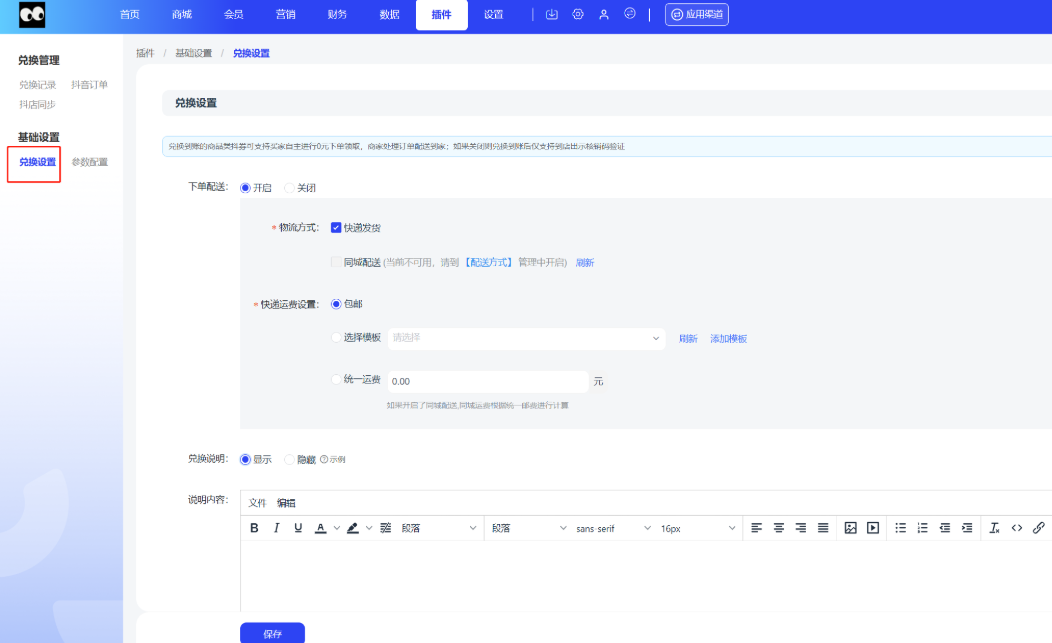Select 隐藏 for the 兑换说明 option

[290, 460]
